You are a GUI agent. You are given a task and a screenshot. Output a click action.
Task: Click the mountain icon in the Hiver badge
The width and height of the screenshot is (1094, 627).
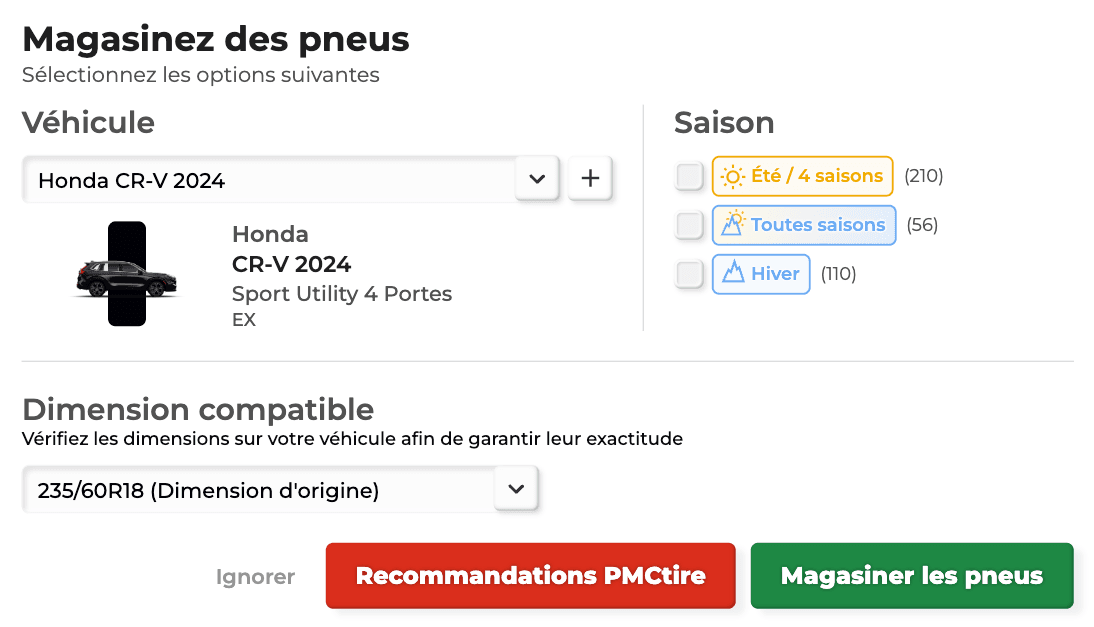pos(733,273)
